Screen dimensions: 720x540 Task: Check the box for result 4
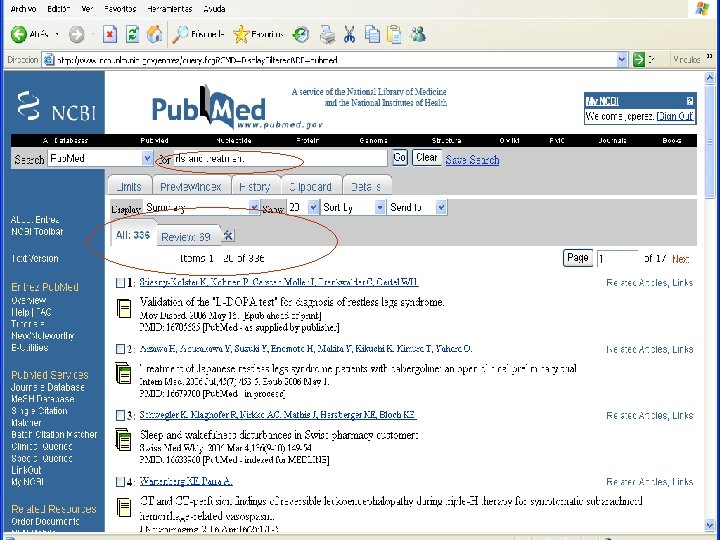click(x=120, y=482)
